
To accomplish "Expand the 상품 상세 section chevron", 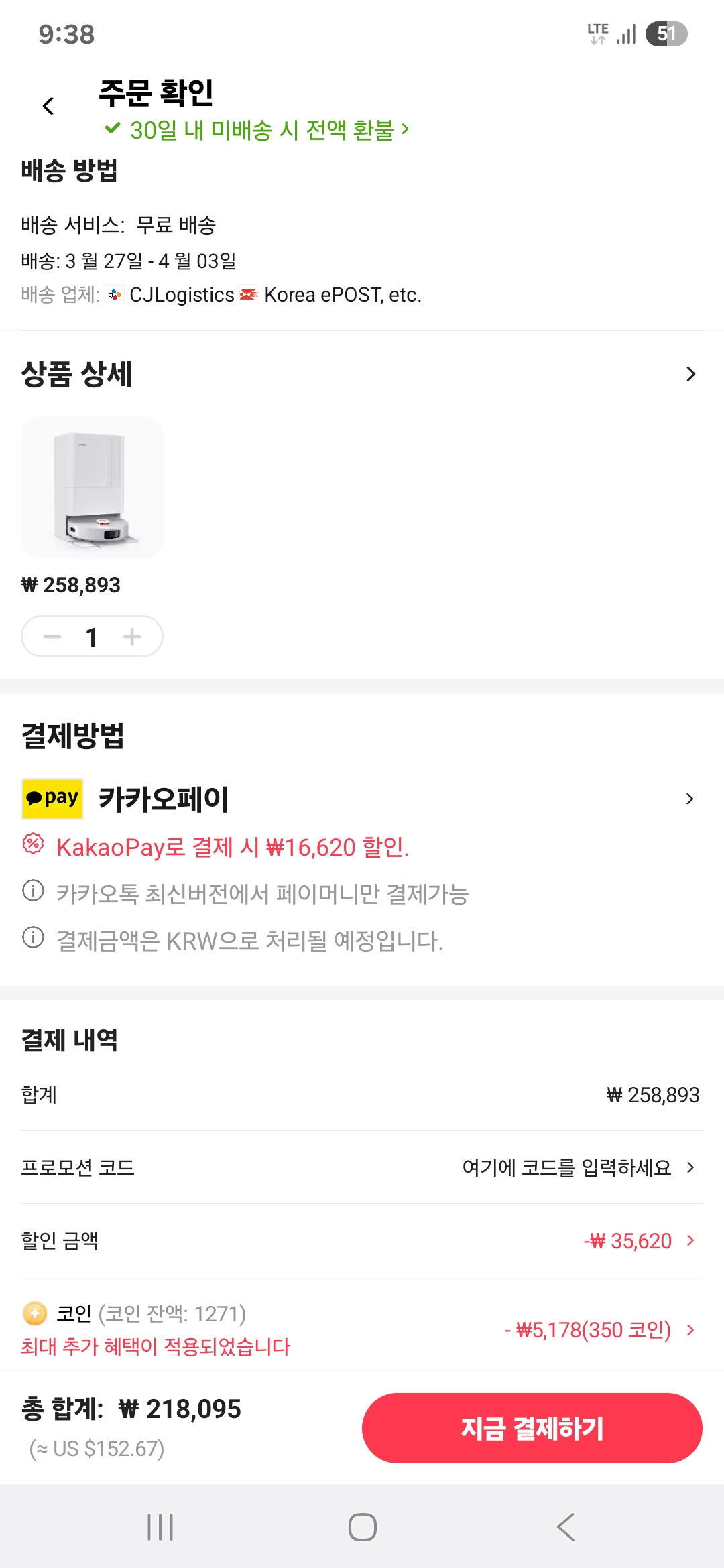I will (690, 374).
